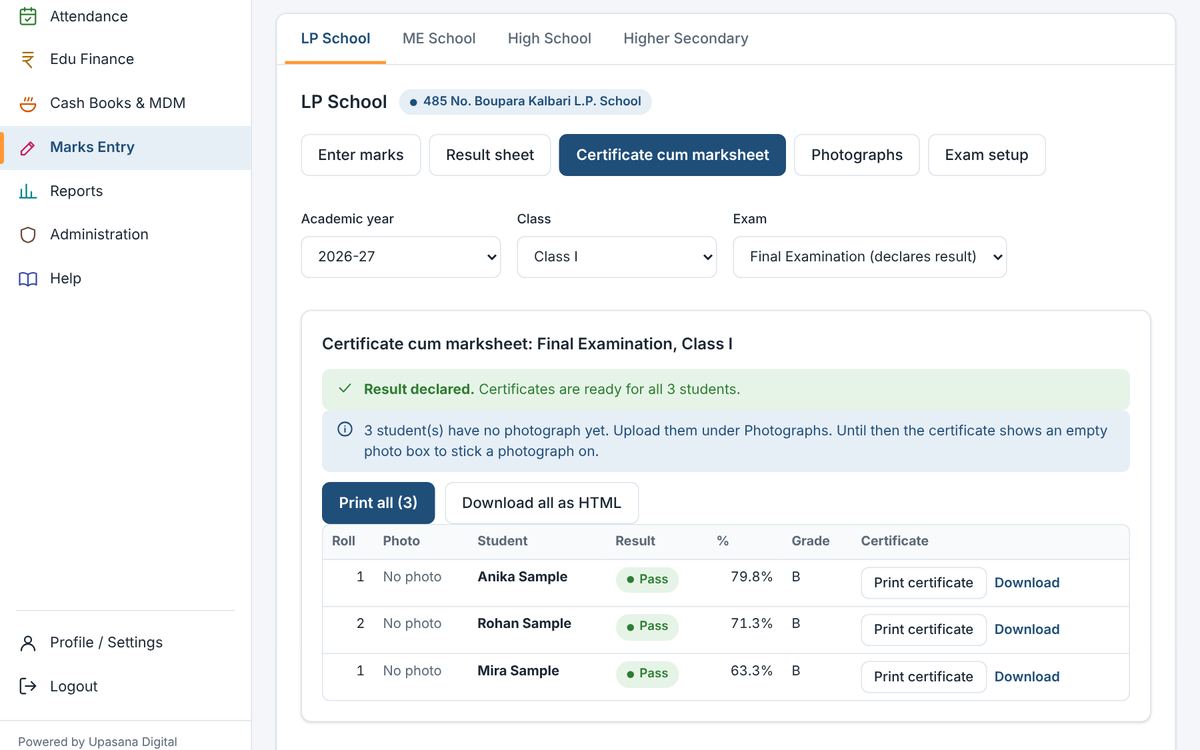This screenshot has height=750, width=1200.
Task: Click the Administration shield icon
Action: [28, 234]
